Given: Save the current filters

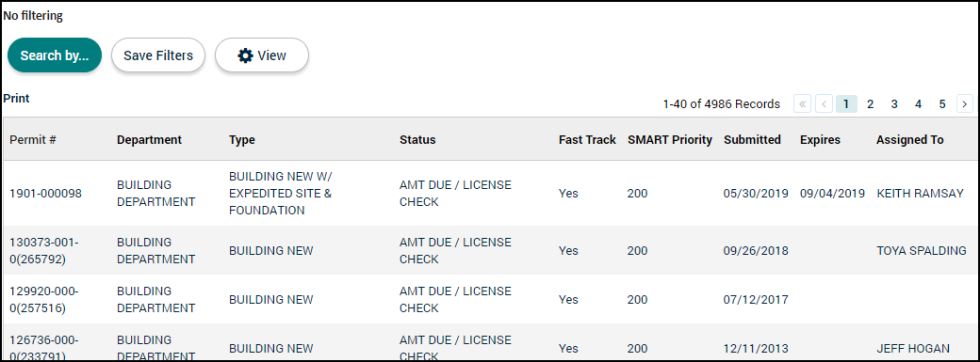Looking at the screenshot, I should pos(158,56).
